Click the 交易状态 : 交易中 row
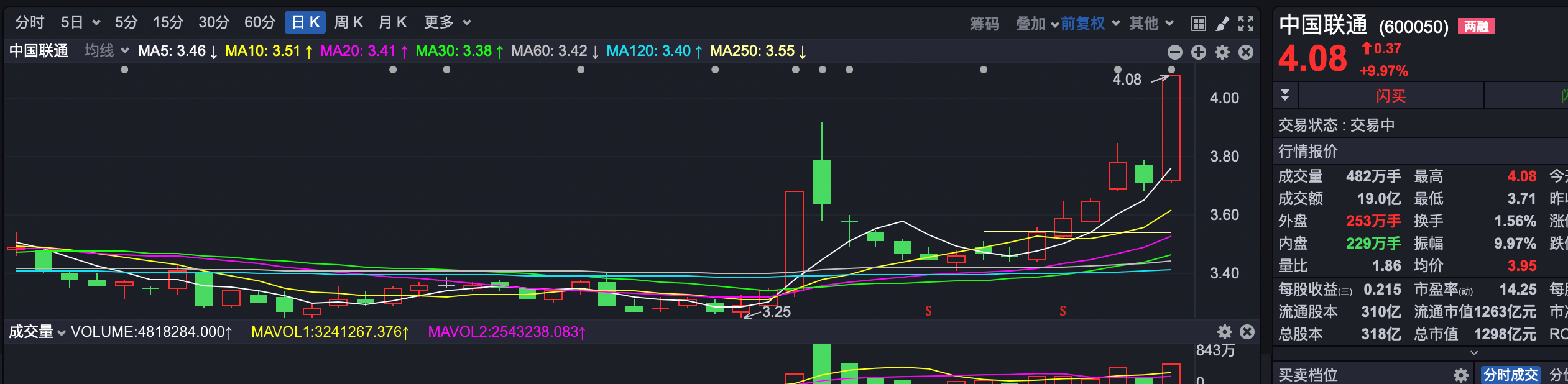 pyautogui.click(x=1420, y=126)
